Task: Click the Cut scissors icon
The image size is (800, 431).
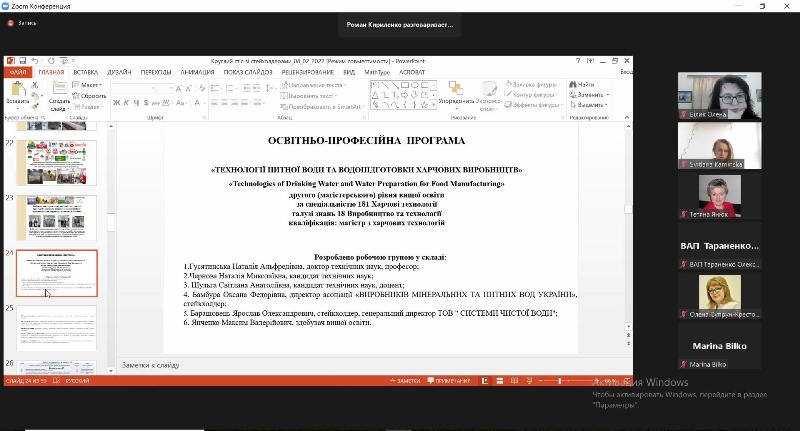Action: click(x=35, y=85)
